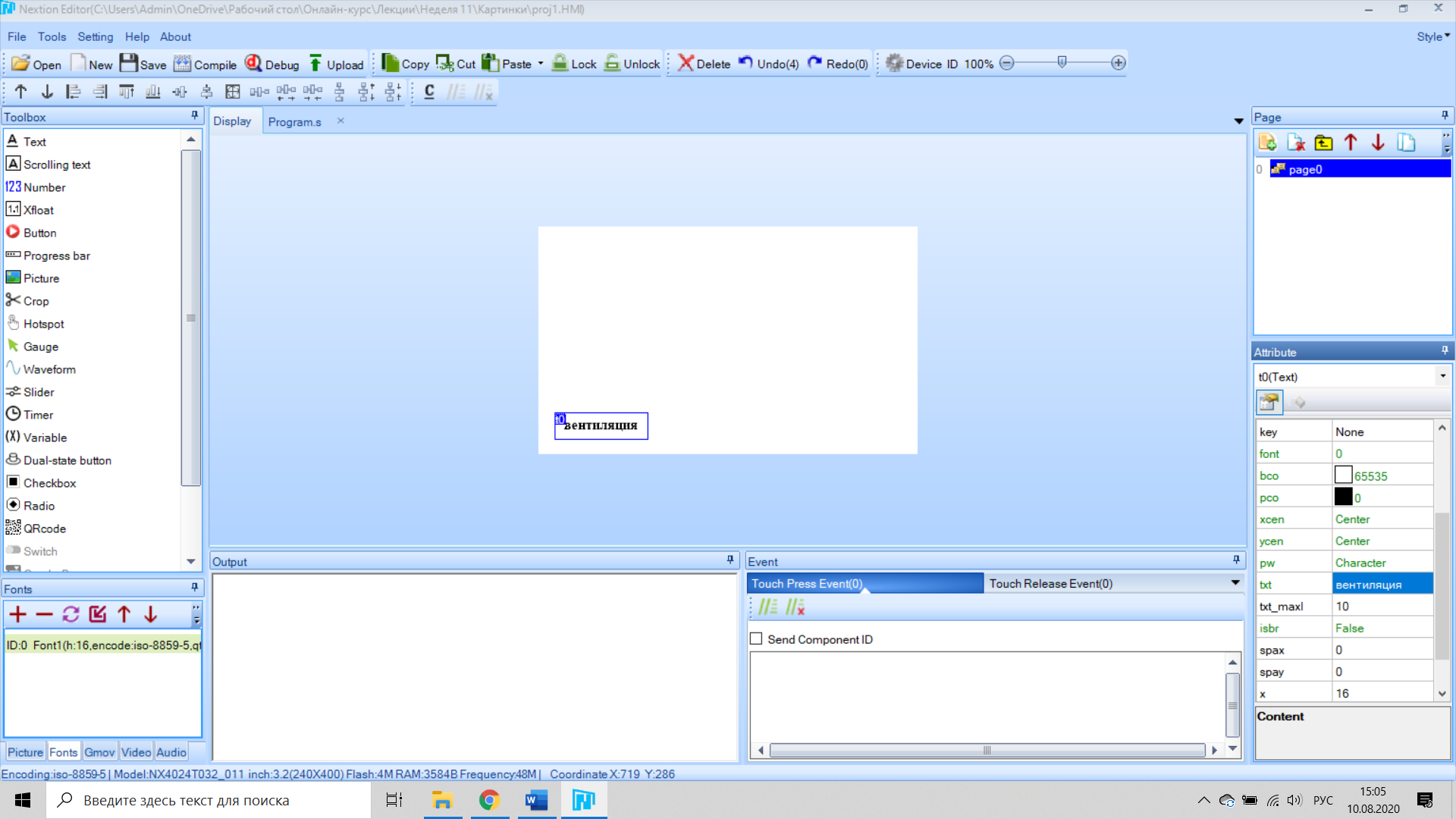Click the Device ID gear icon
This screenshot has width=1456, height=819.
coord(894,64)
